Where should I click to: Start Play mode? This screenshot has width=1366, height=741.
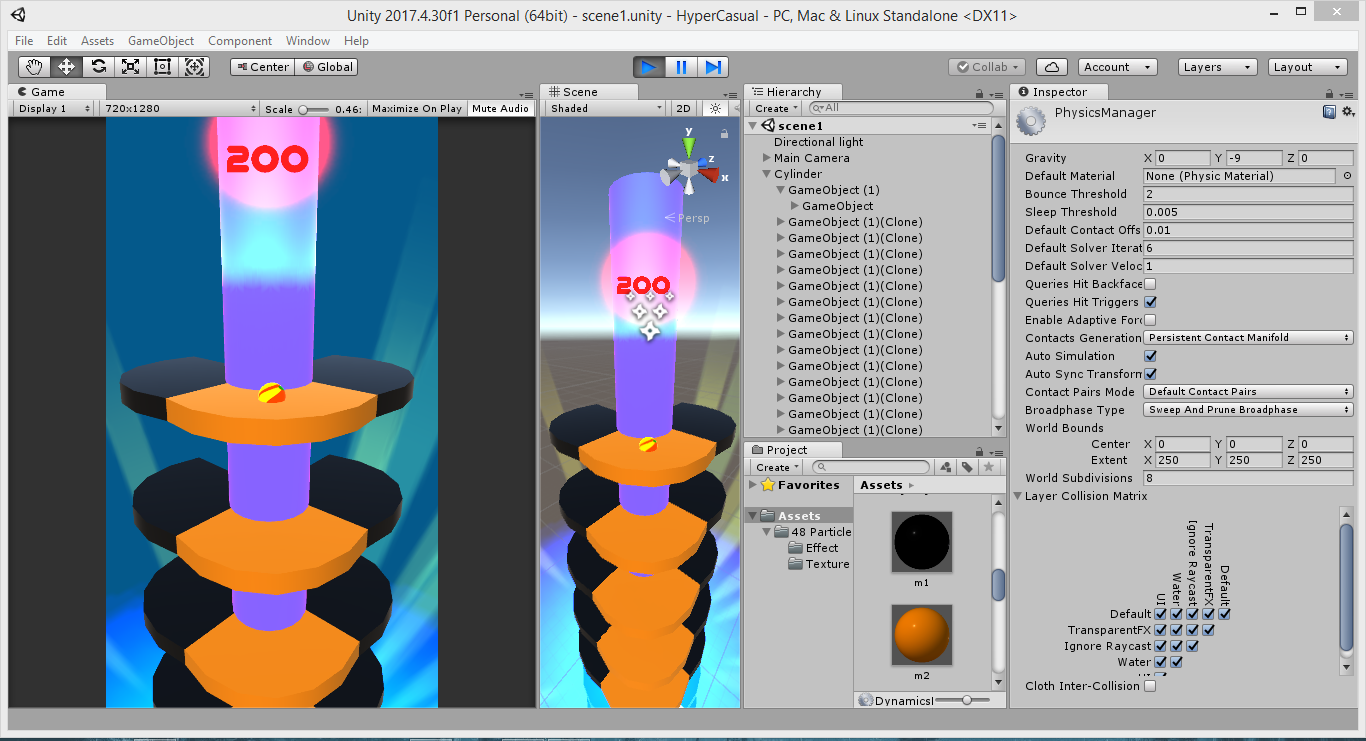[649, 67]
